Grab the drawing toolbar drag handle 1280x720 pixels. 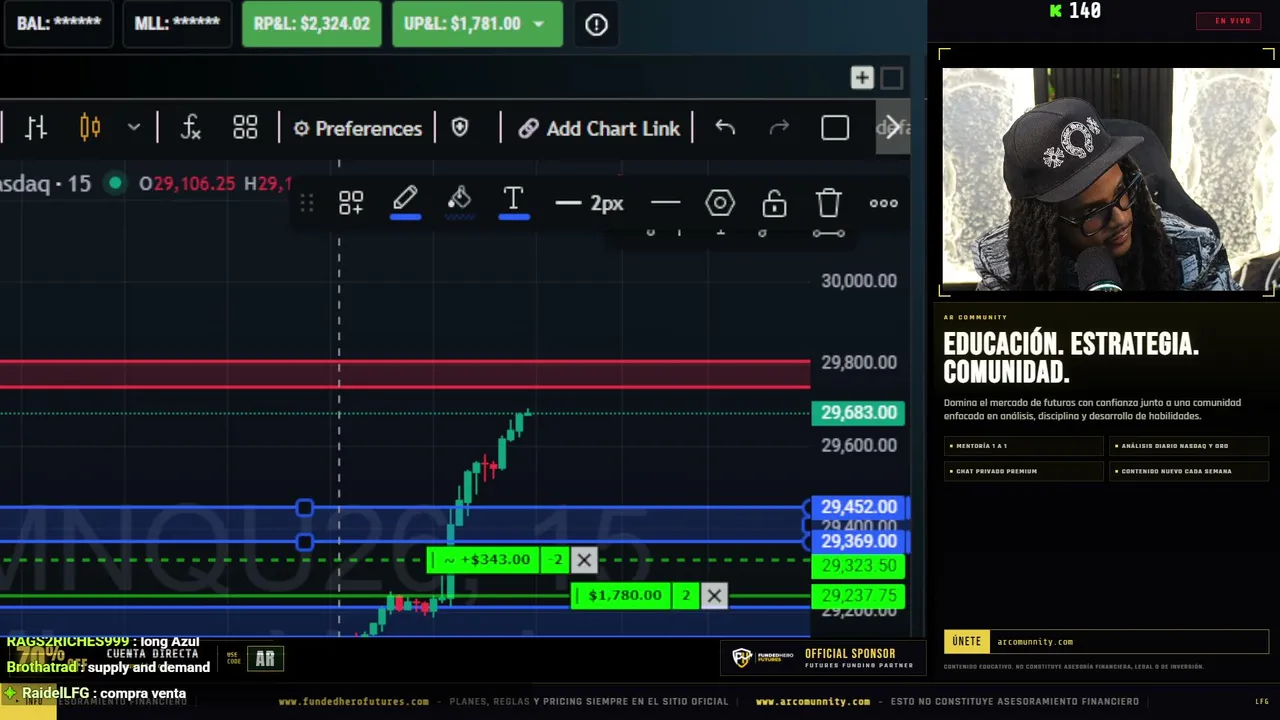coord(307,203)
